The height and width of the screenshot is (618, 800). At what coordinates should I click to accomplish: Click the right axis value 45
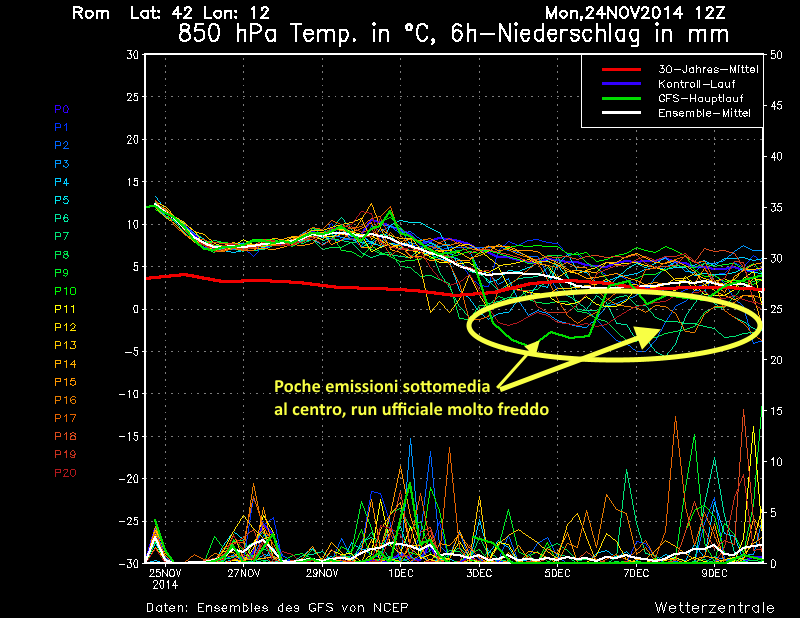coord(776,106)
